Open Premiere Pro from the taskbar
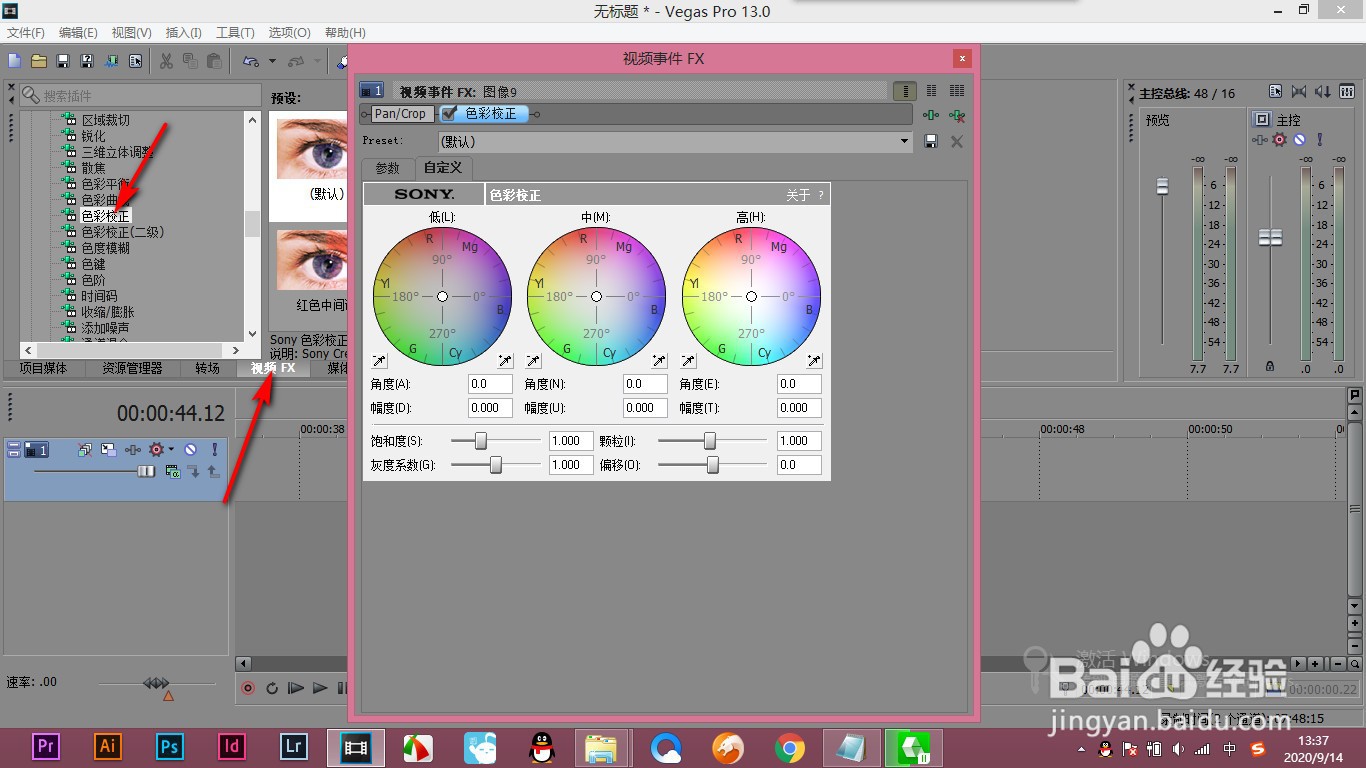Screen dimensions: 1366x768 pyautogui.click(x=46, y=746)
